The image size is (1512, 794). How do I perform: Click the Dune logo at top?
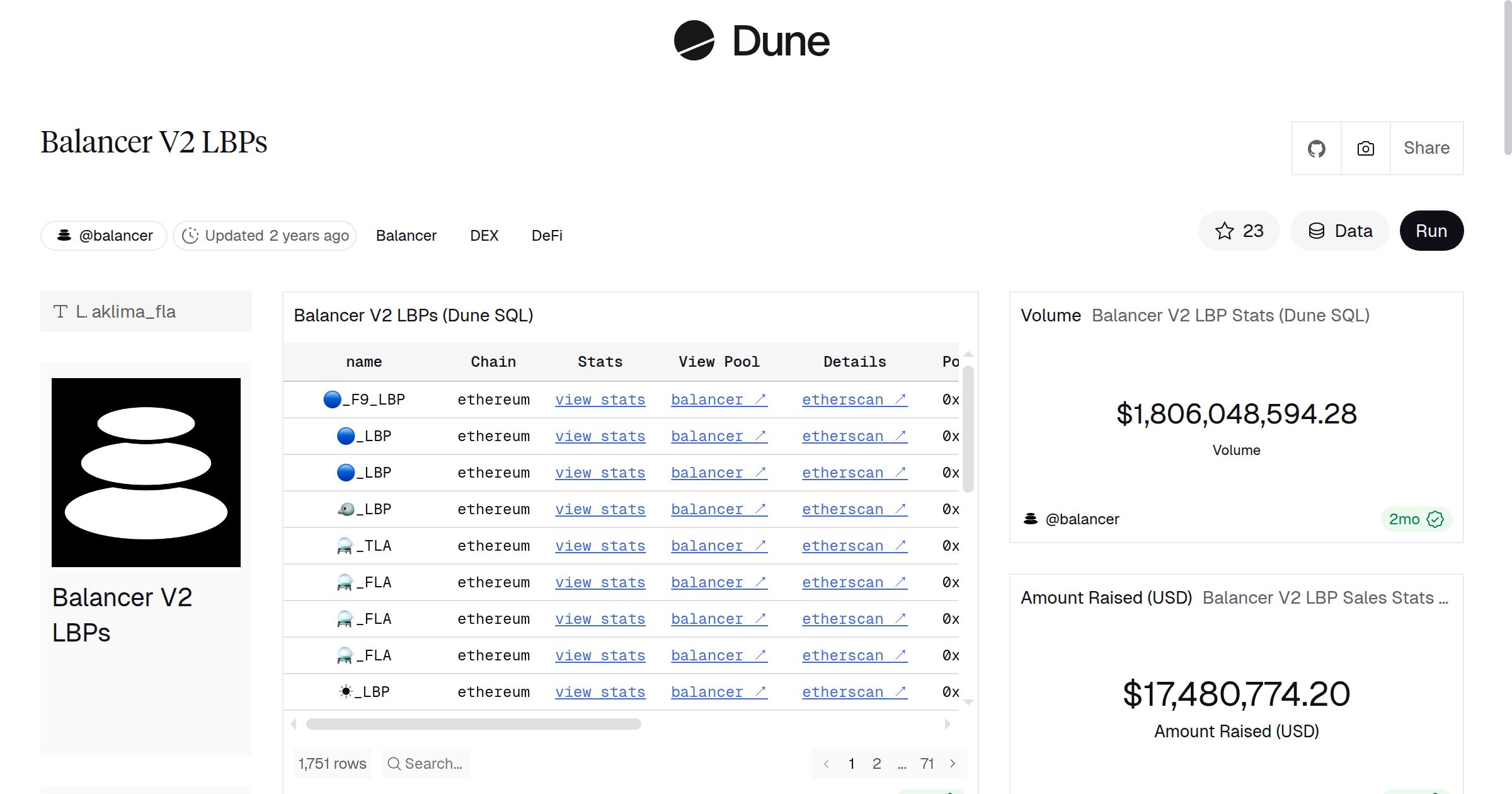click(752, 41)
